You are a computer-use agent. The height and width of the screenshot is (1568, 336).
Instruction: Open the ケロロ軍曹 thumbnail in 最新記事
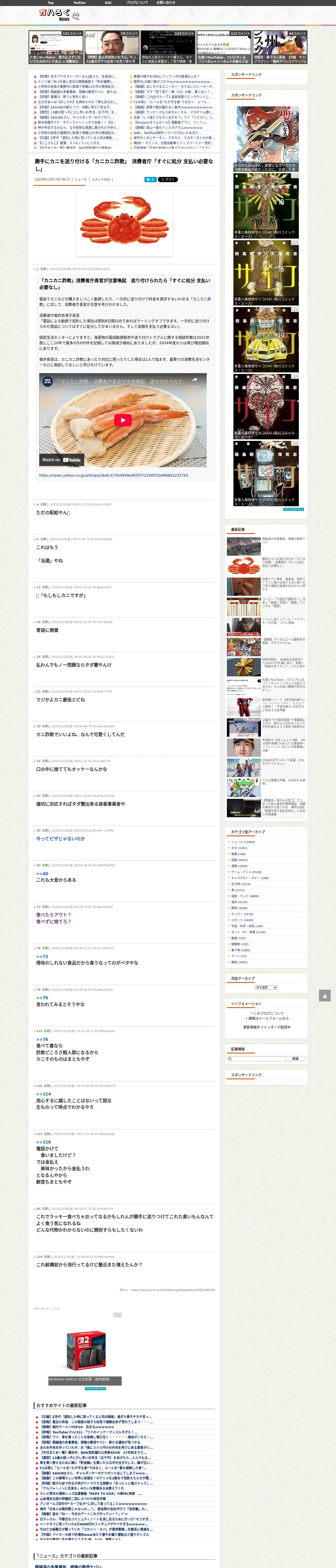[x=244, y=787]
